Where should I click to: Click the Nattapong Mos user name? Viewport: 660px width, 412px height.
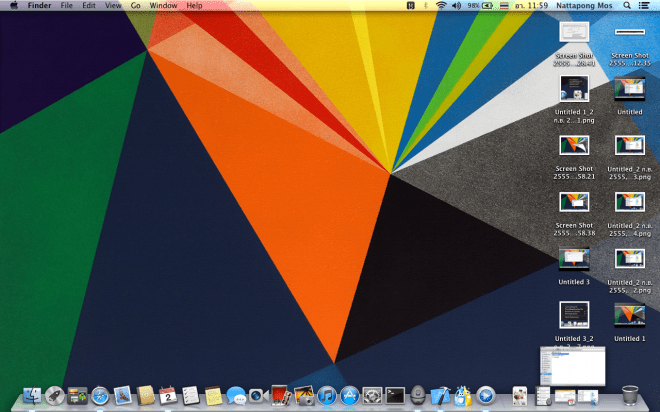click(585, 6)
